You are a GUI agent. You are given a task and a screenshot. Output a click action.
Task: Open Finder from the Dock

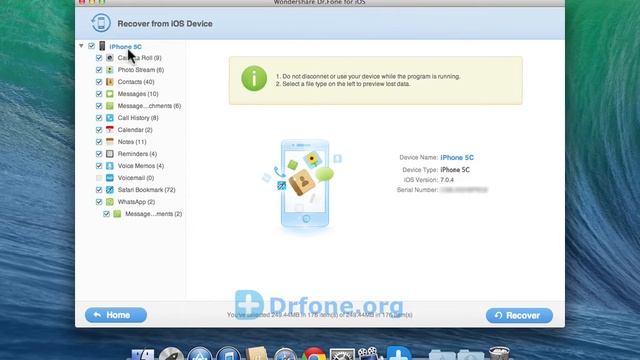[x=142, y=354]
